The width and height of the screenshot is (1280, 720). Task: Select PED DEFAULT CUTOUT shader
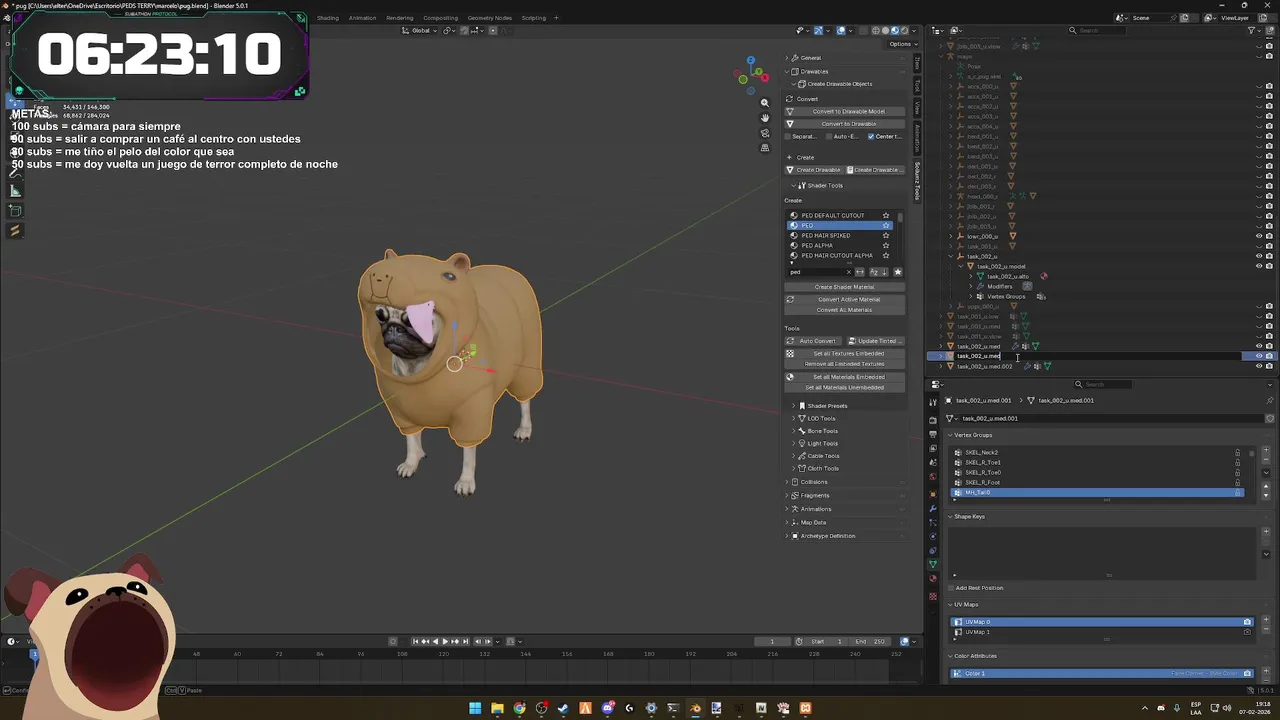(x=833, y=215)
